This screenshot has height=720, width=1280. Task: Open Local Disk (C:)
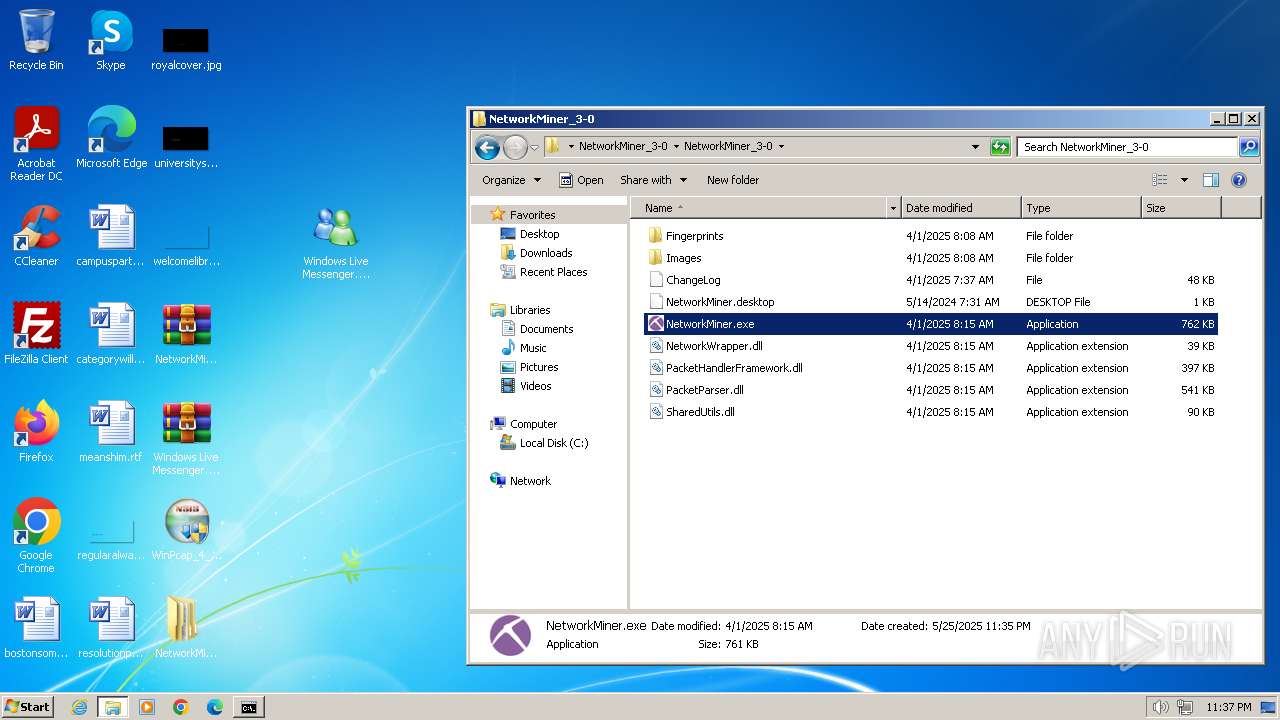554,443
